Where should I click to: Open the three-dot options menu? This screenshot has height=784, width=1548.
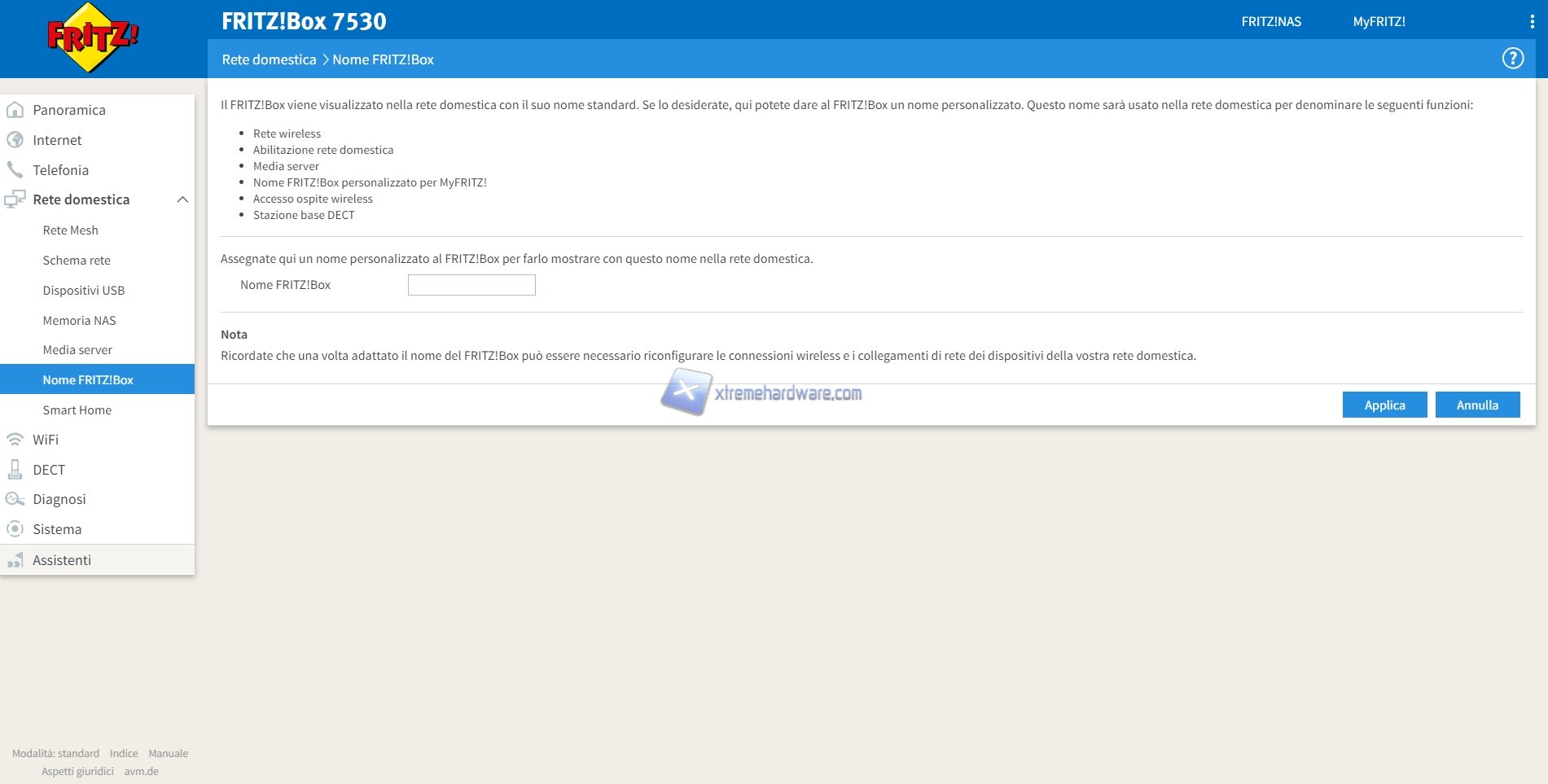click(1531, 22)
